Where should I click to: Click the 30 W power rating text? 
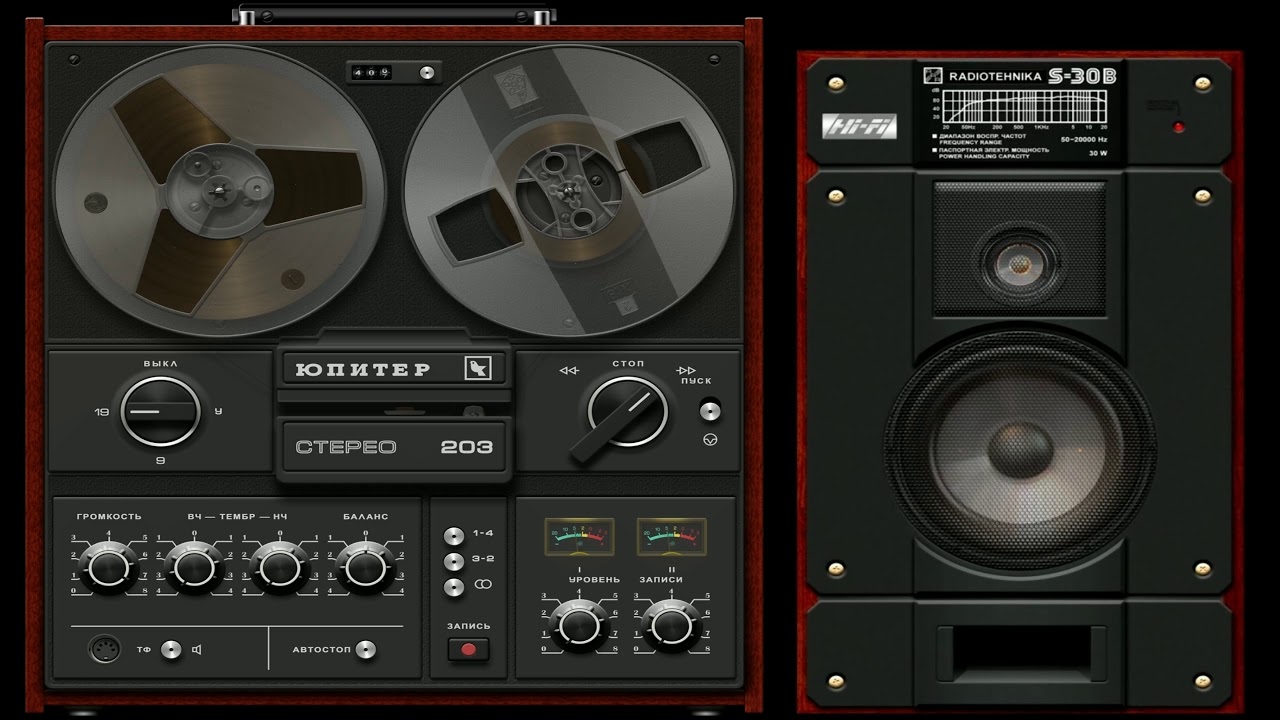coord(1098,154)
